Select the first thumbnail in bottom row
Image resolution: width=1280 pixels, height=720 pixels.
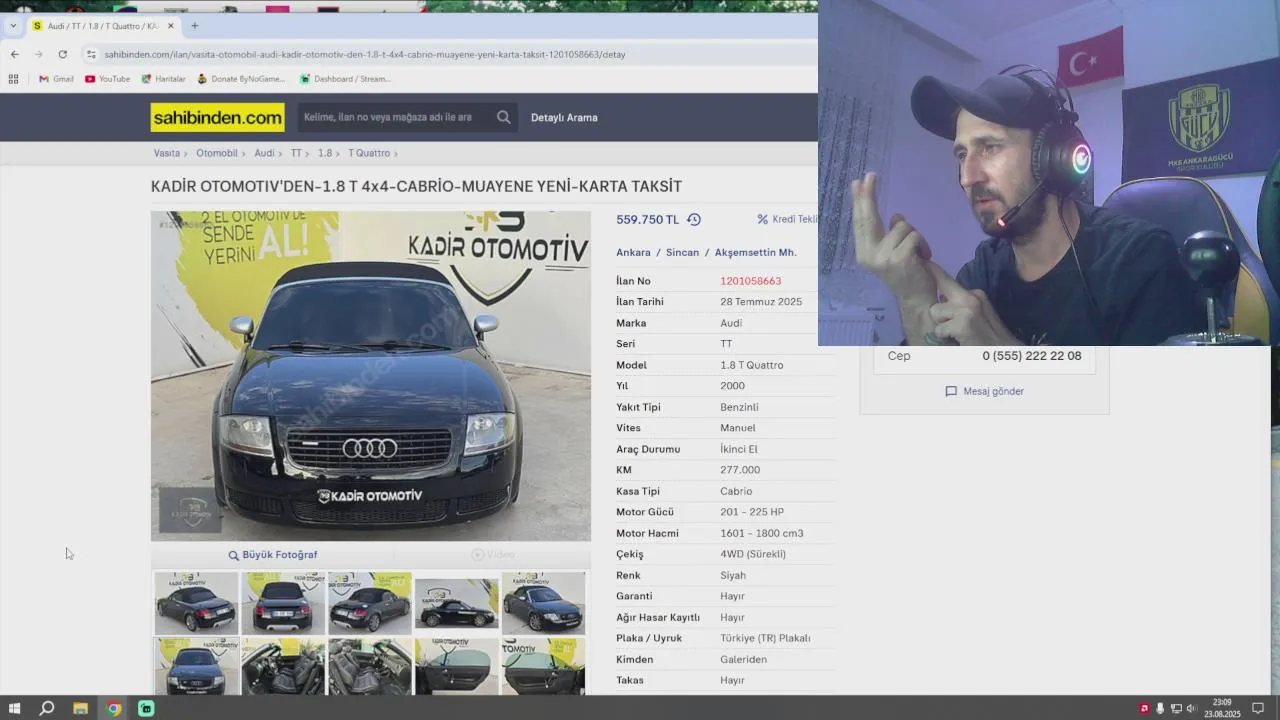click(196, 666)
